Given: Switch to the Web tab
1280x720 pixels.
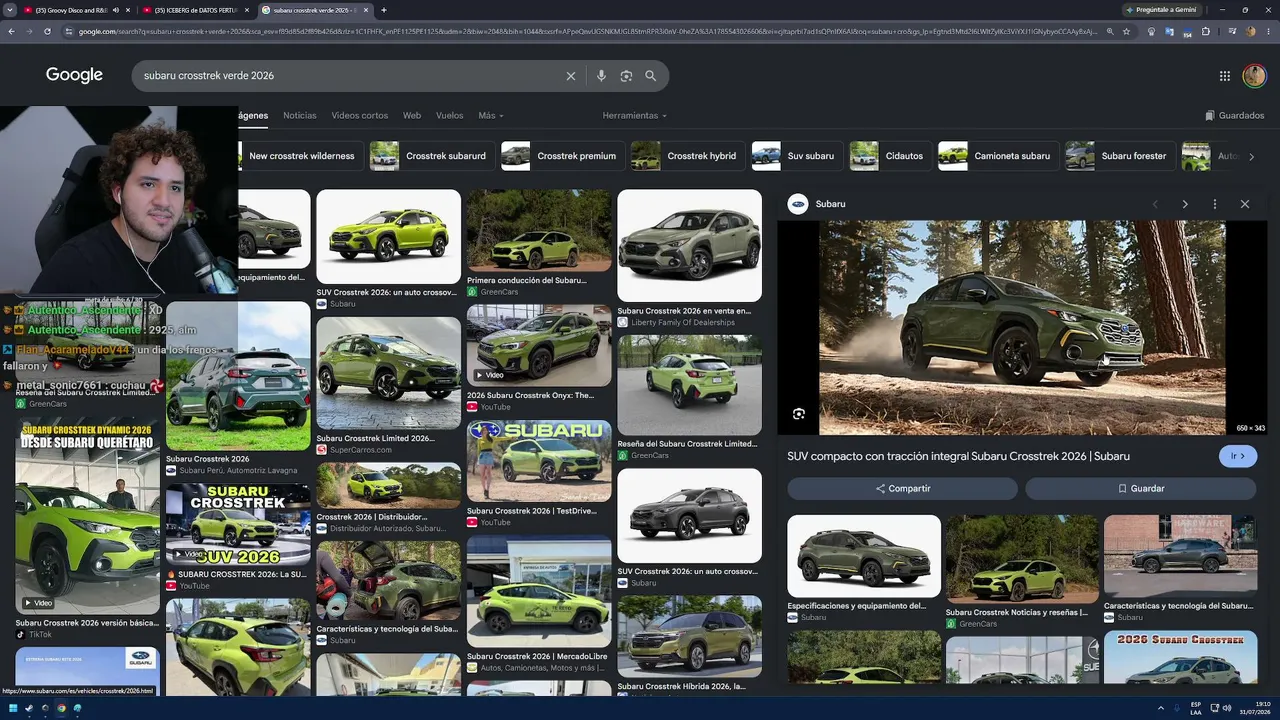Looking at the screenshot, I should tap(412, 116).
